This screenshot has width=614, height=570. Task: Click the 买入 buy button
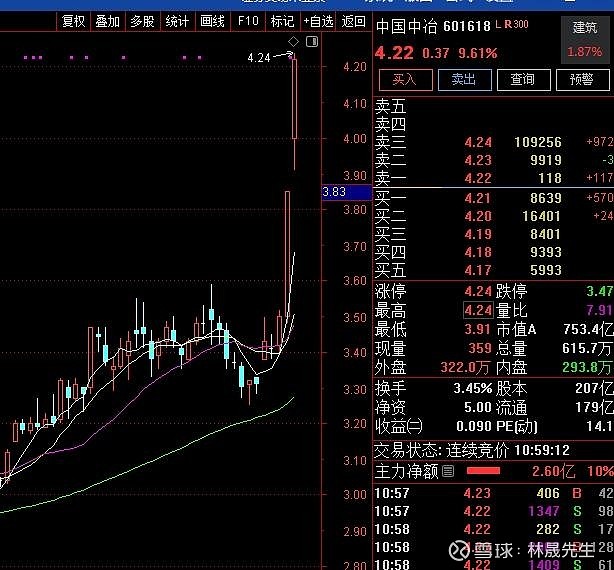[x=405, y=80]
